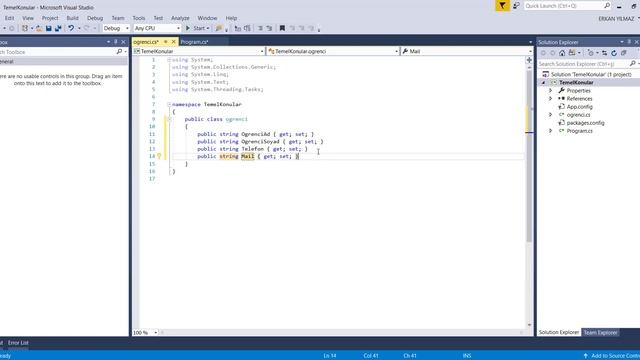Switch to the Team Explorer tab

point(600,333)
